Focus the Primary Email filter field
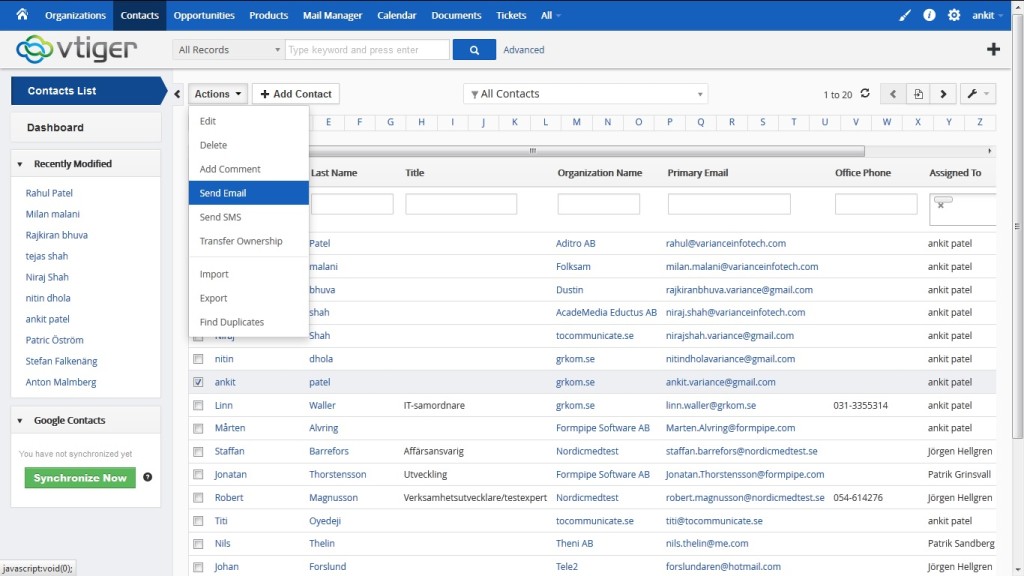This screenshot has width=1024, height=576. (x=729, y=204)
